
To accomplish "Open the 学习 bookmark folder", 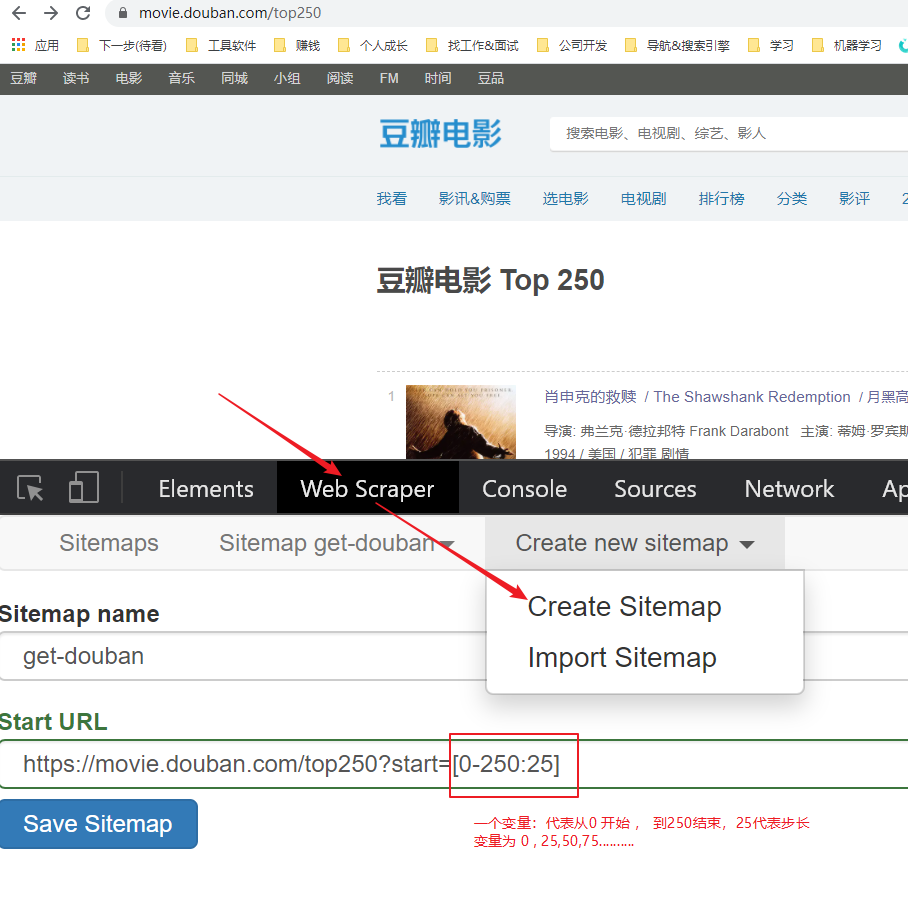I will click(771, 45).
